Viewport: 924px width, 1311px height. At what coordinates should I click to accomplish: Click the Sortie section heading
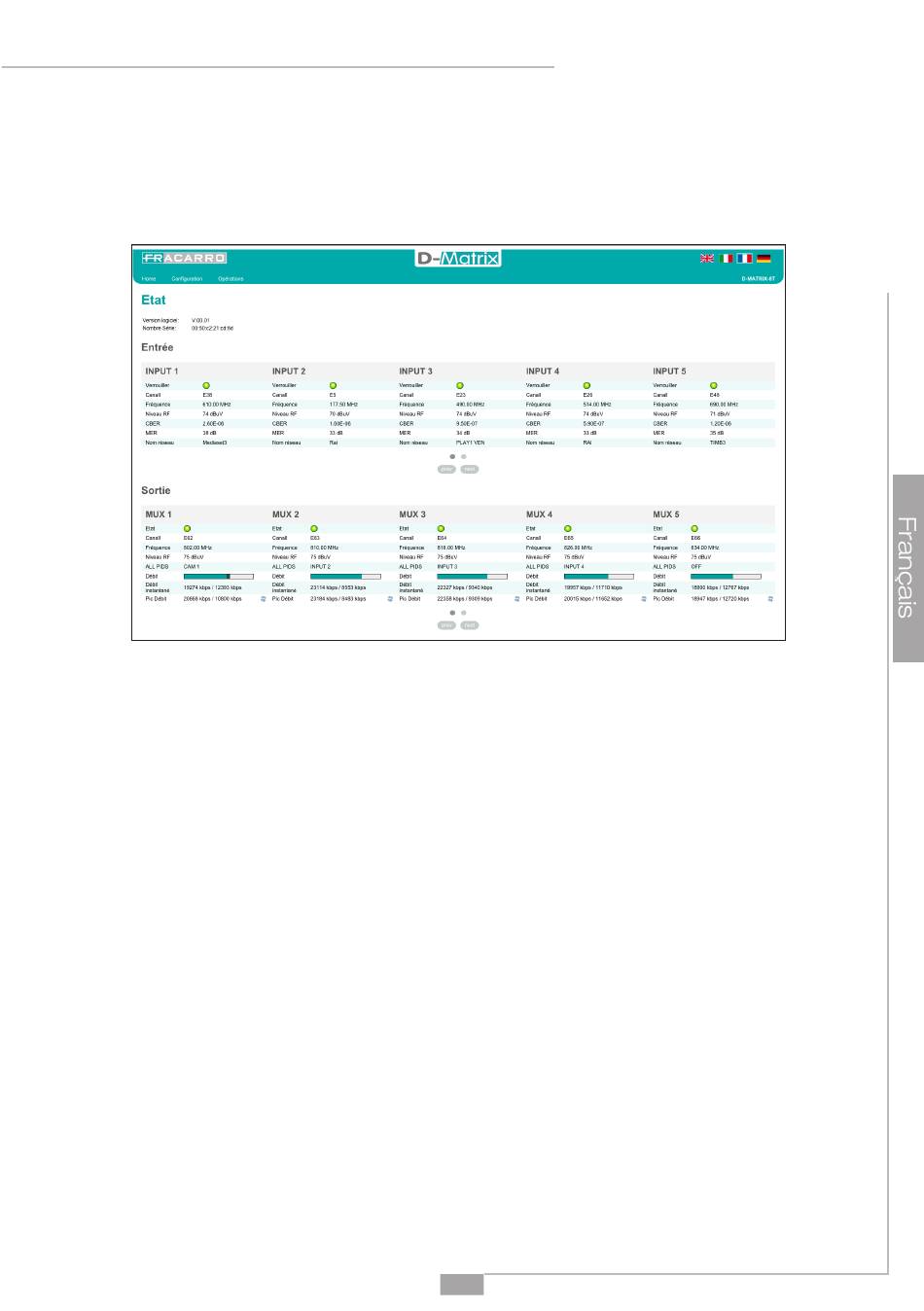click(x=156, y=490)
